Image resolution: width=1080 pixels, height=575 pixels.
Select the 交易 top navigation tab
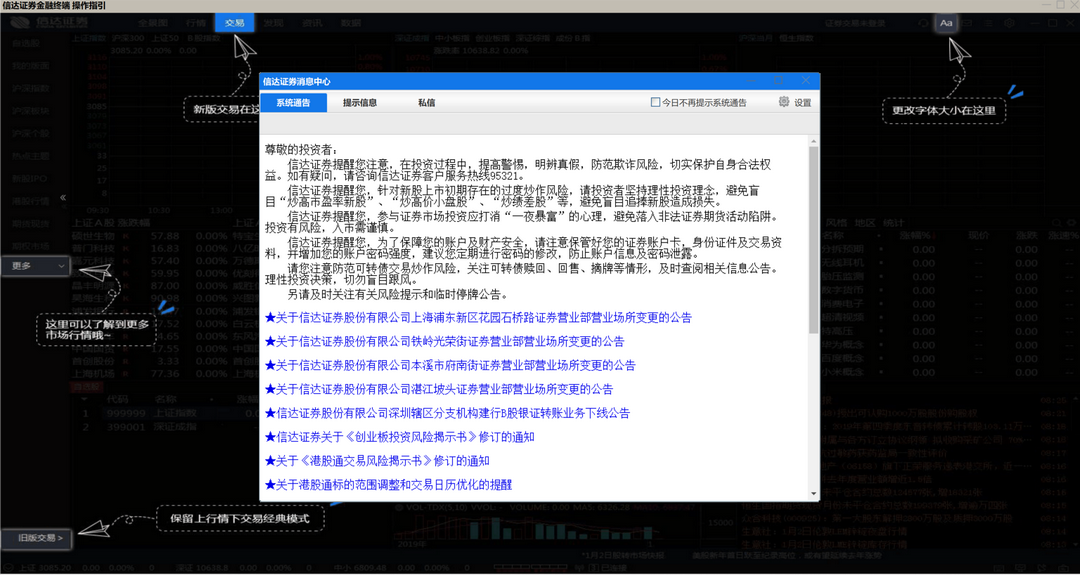point(235,23)
